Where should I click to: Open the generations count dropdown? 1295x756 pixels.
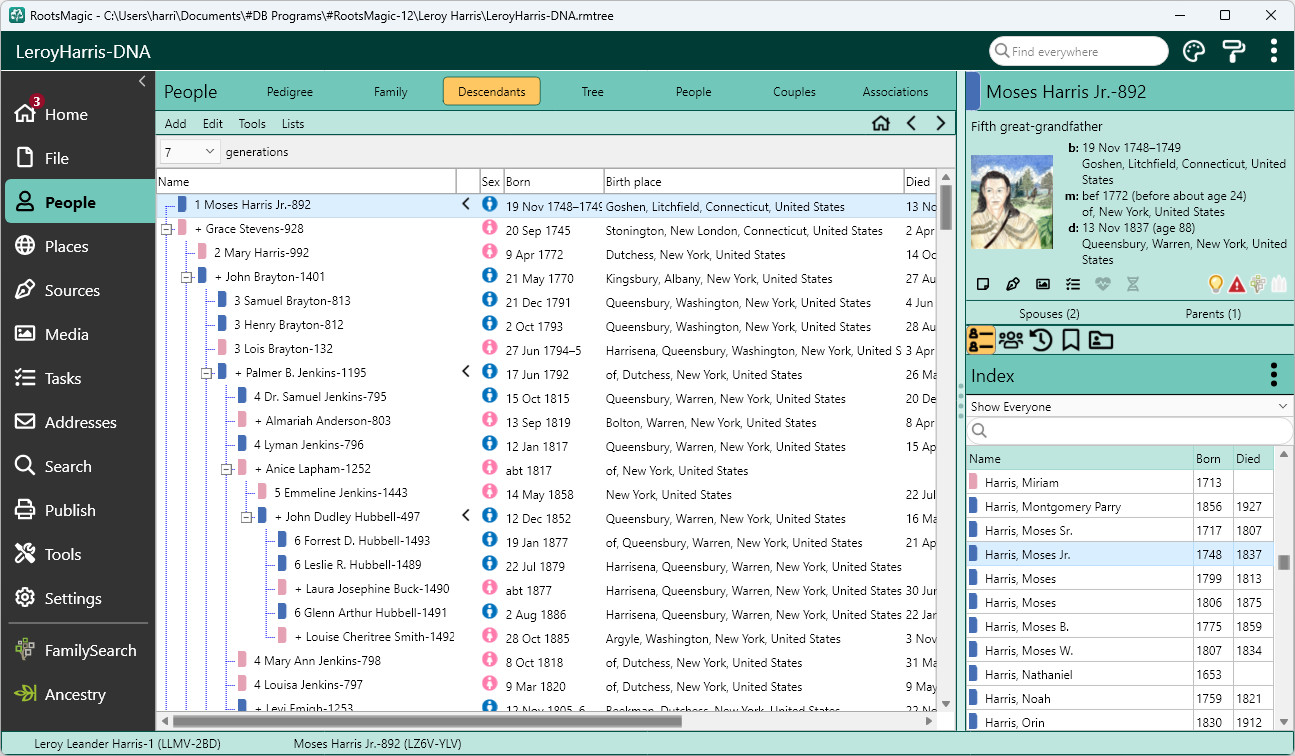coord(189,152)
